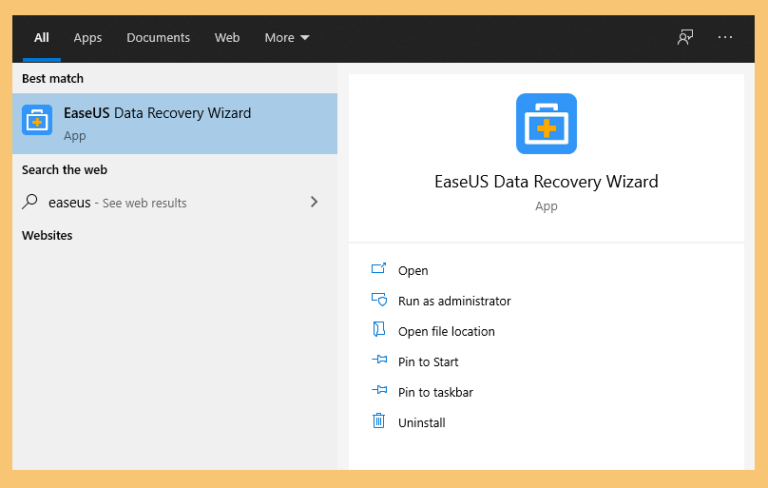Select Pin to taskbar
Viewport: 768px width, 488px height.
(x=435, y=392)
